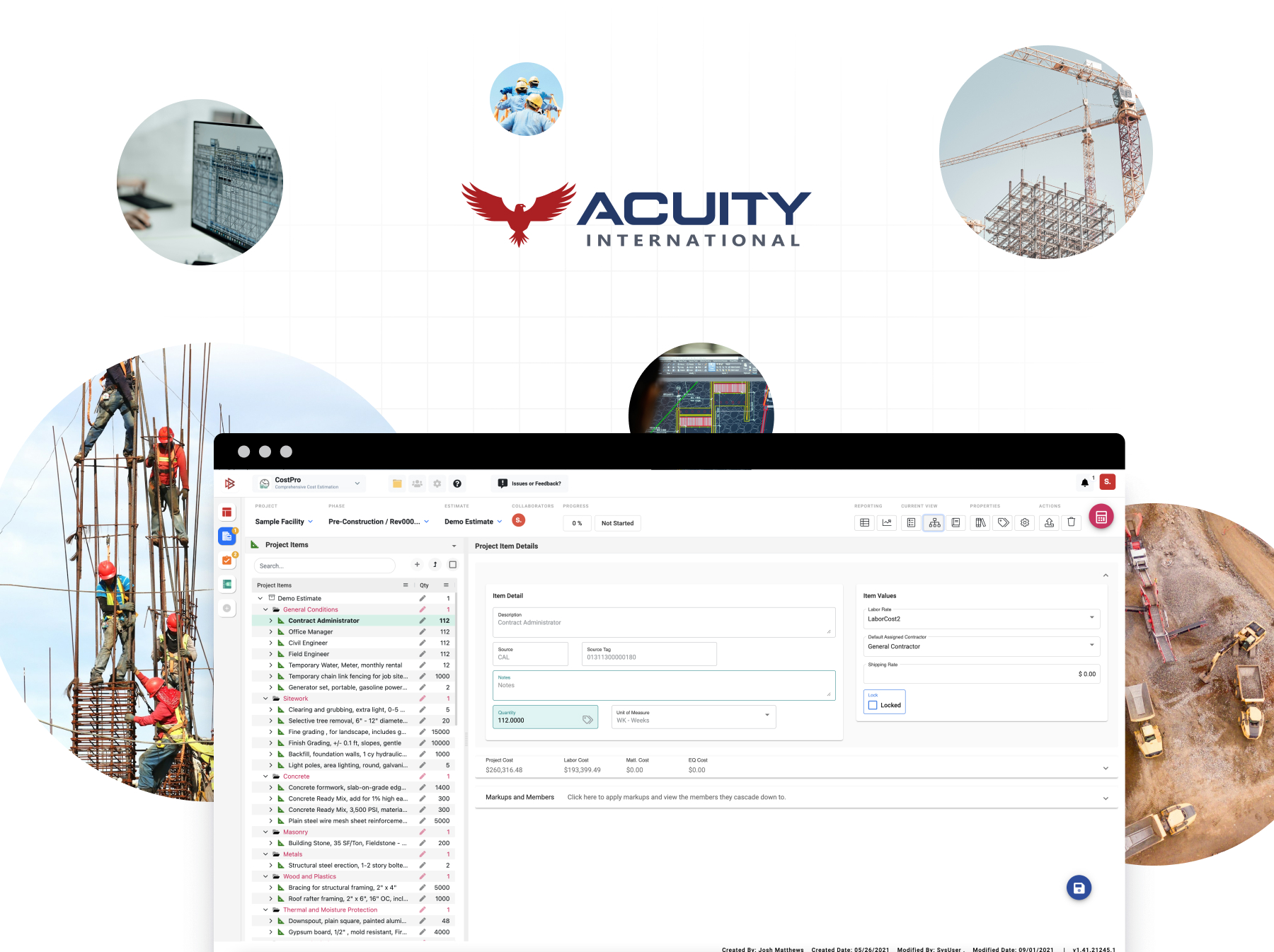
Task: Collapse the Sitework folder
Action: click(265, 699)
